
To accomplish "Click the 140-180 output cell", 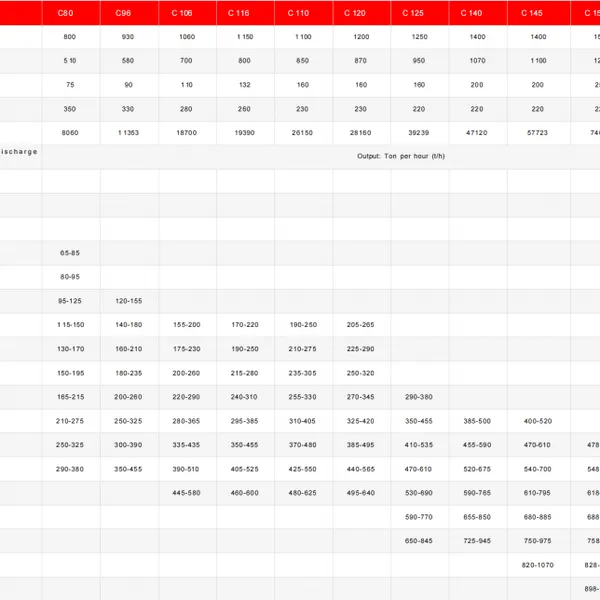I will [x=129, y=325].
